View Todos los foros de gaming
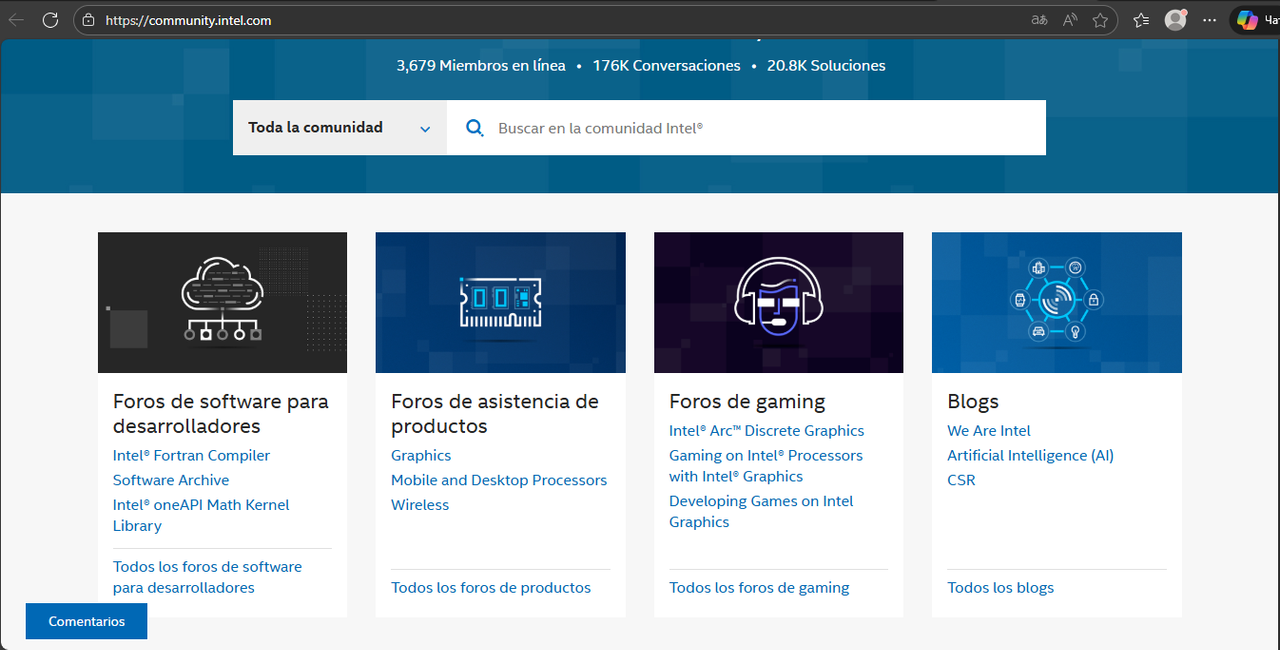The width and height of the screenshot is (1280, 650). pyautogui.click(x=759, y=588)
